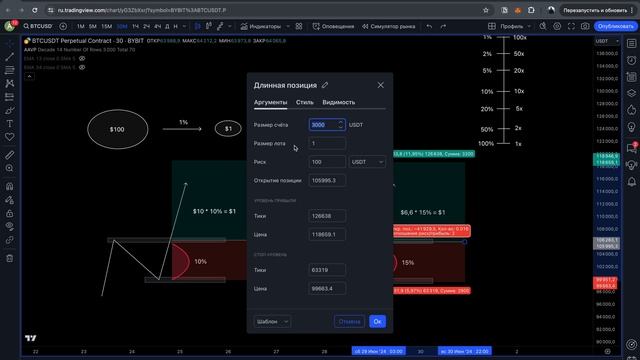The image size is (640, 360).
Task: Focus the Размер лота input field
Action: point(327,143)
